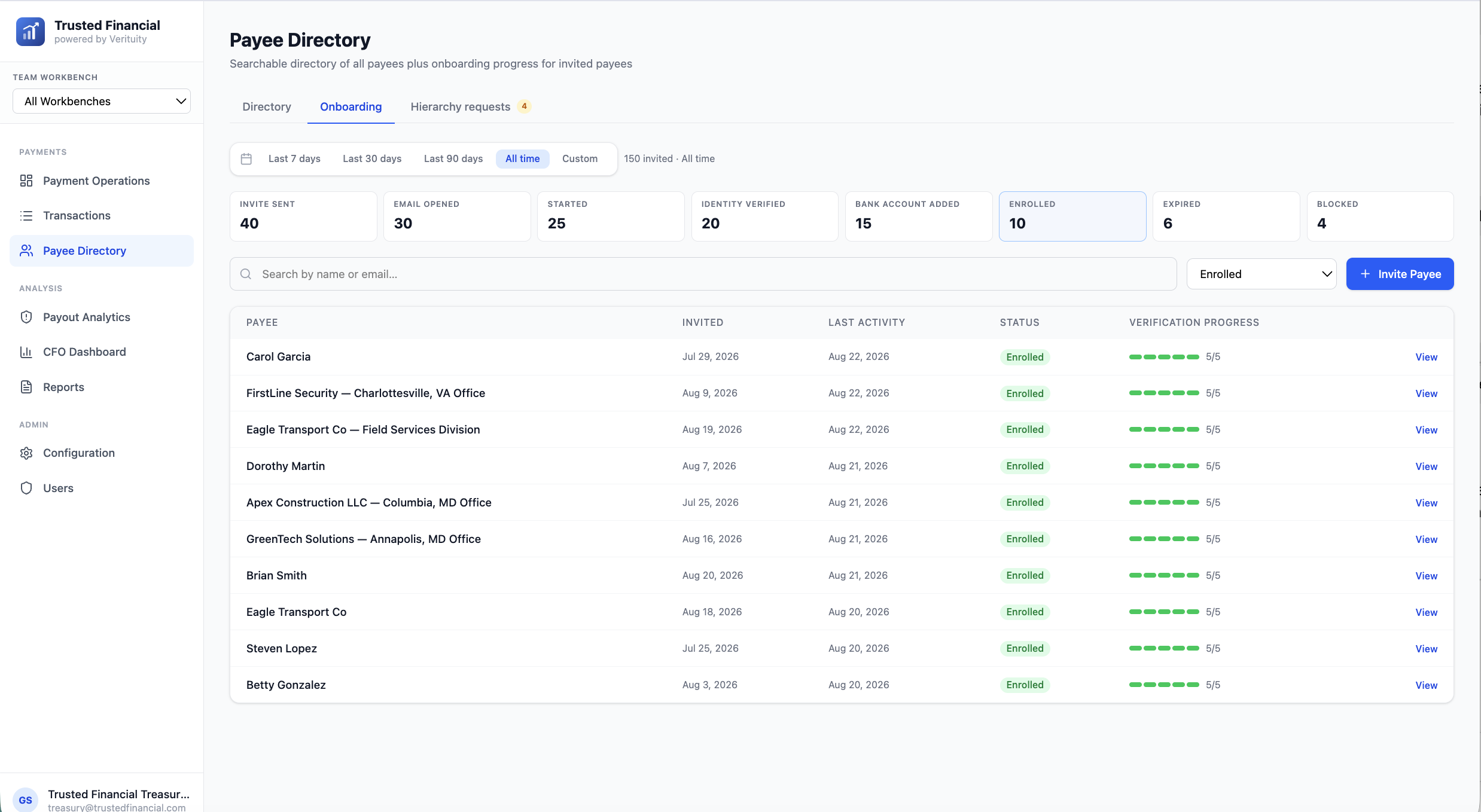Select Last 90 days range

(x=453, y=158)
